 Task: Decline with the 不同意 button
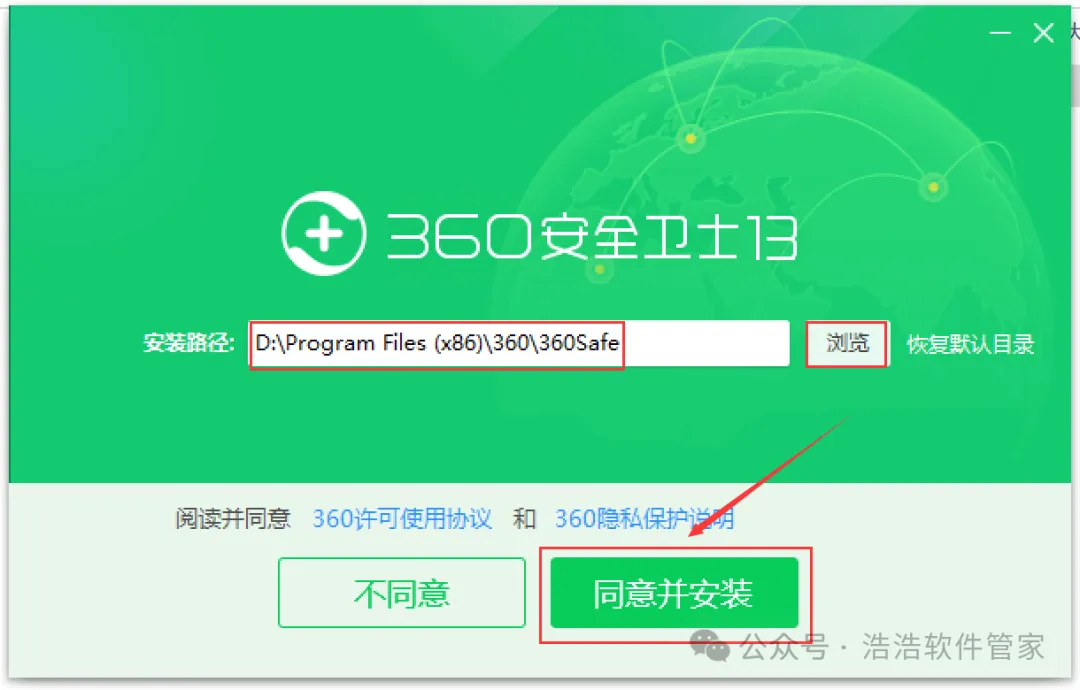tap(402, 593)
